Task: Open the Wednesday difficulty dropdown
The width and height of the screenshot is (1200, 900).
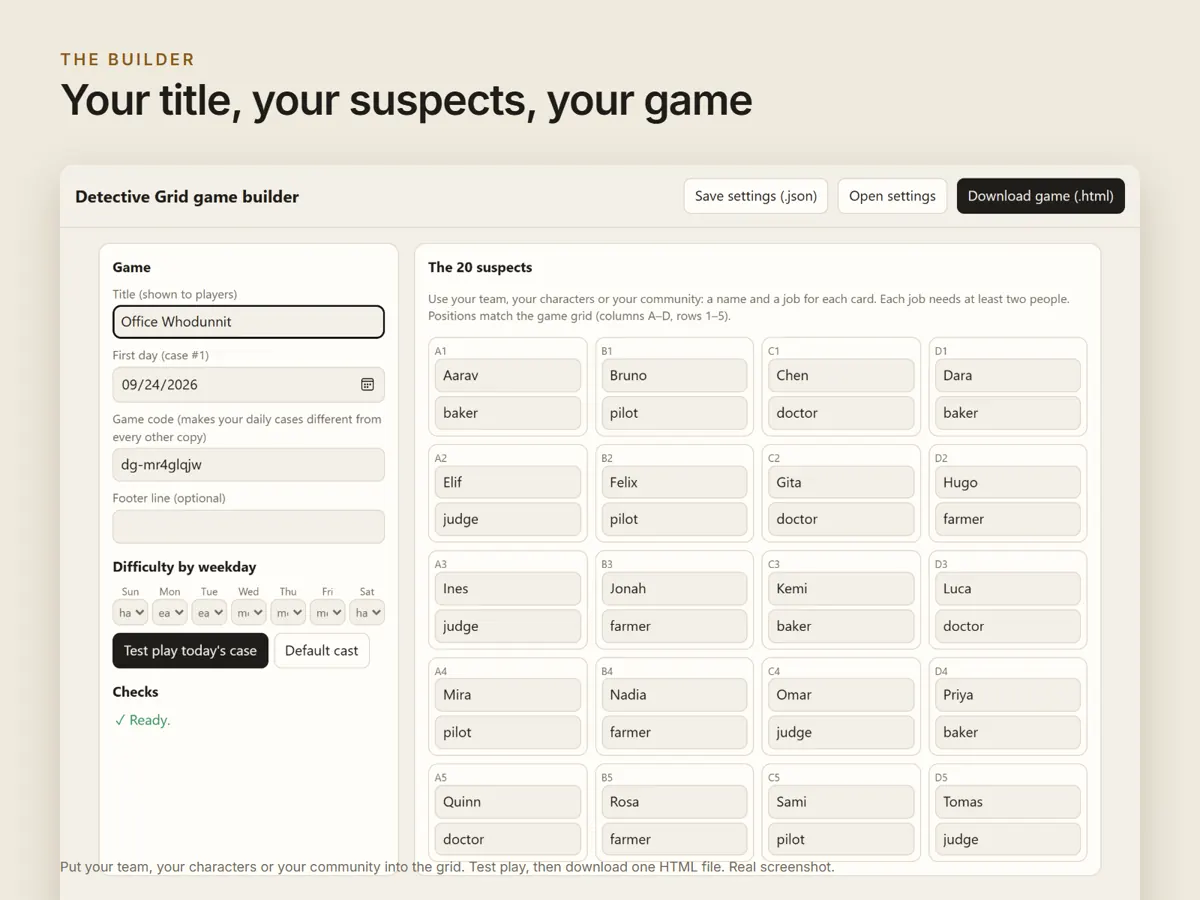Action: pos(249,612)
